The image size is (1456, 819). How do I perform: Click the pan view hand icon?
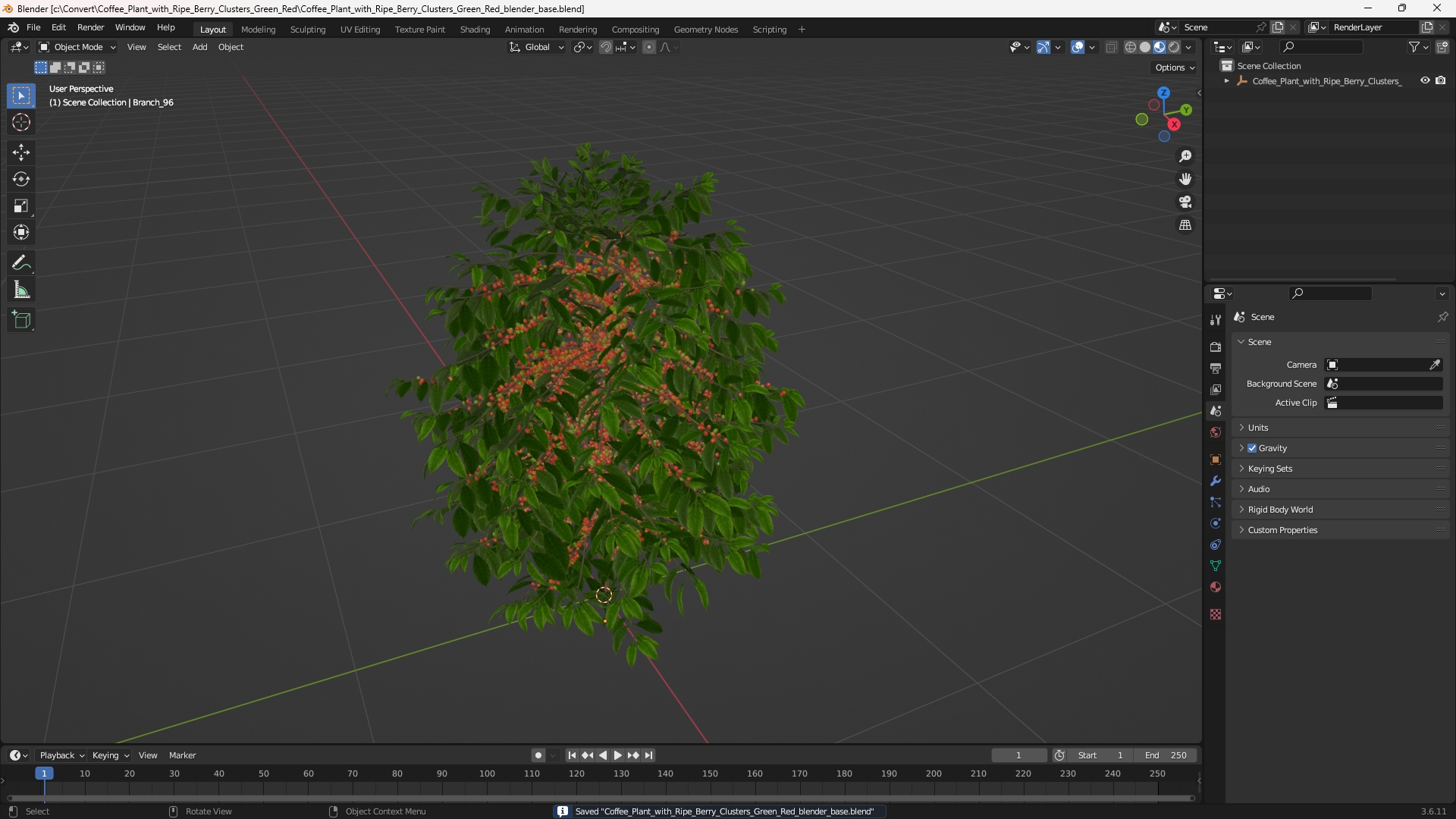[1185, 179]
